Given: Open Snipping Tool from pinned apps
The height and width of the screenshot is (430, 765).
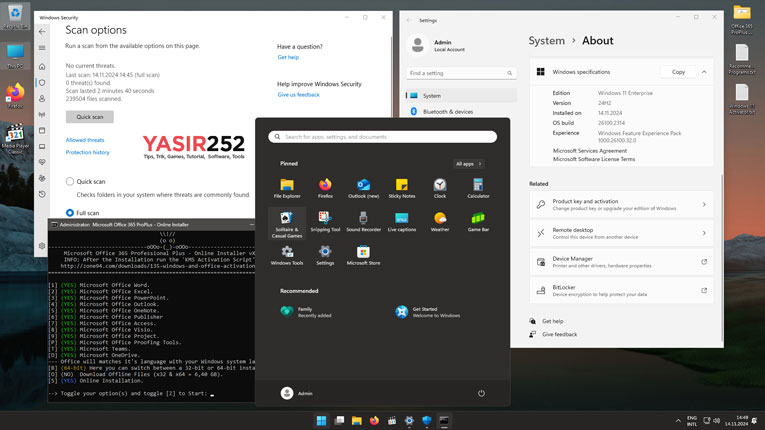Looking at the screenshot, I should pyautogui.click(x=325, y=222).
